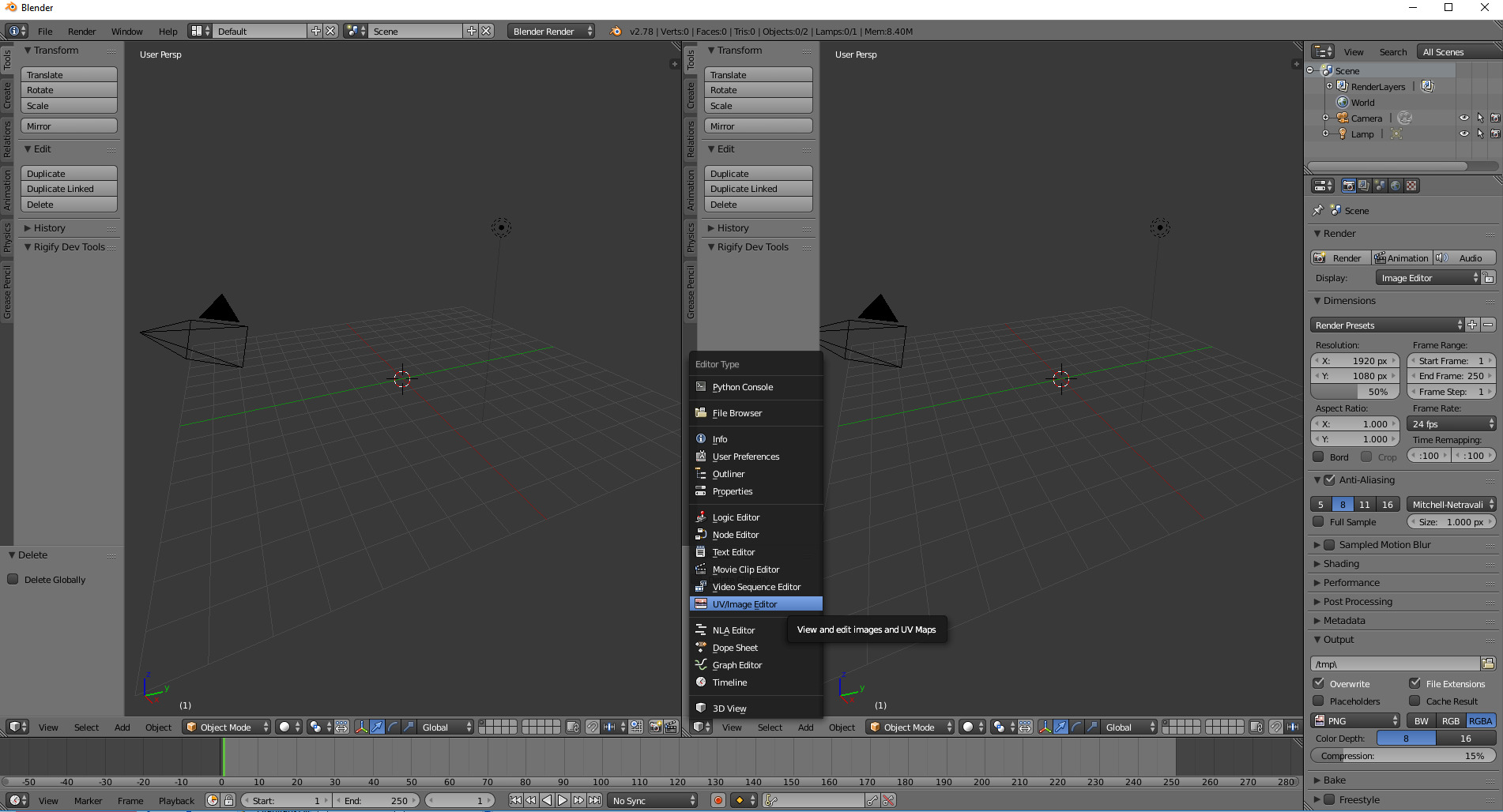This screenshot has height=812, width=1503.
Task: Click the Camera icon in the outliner
Action: pos(1342,118)
